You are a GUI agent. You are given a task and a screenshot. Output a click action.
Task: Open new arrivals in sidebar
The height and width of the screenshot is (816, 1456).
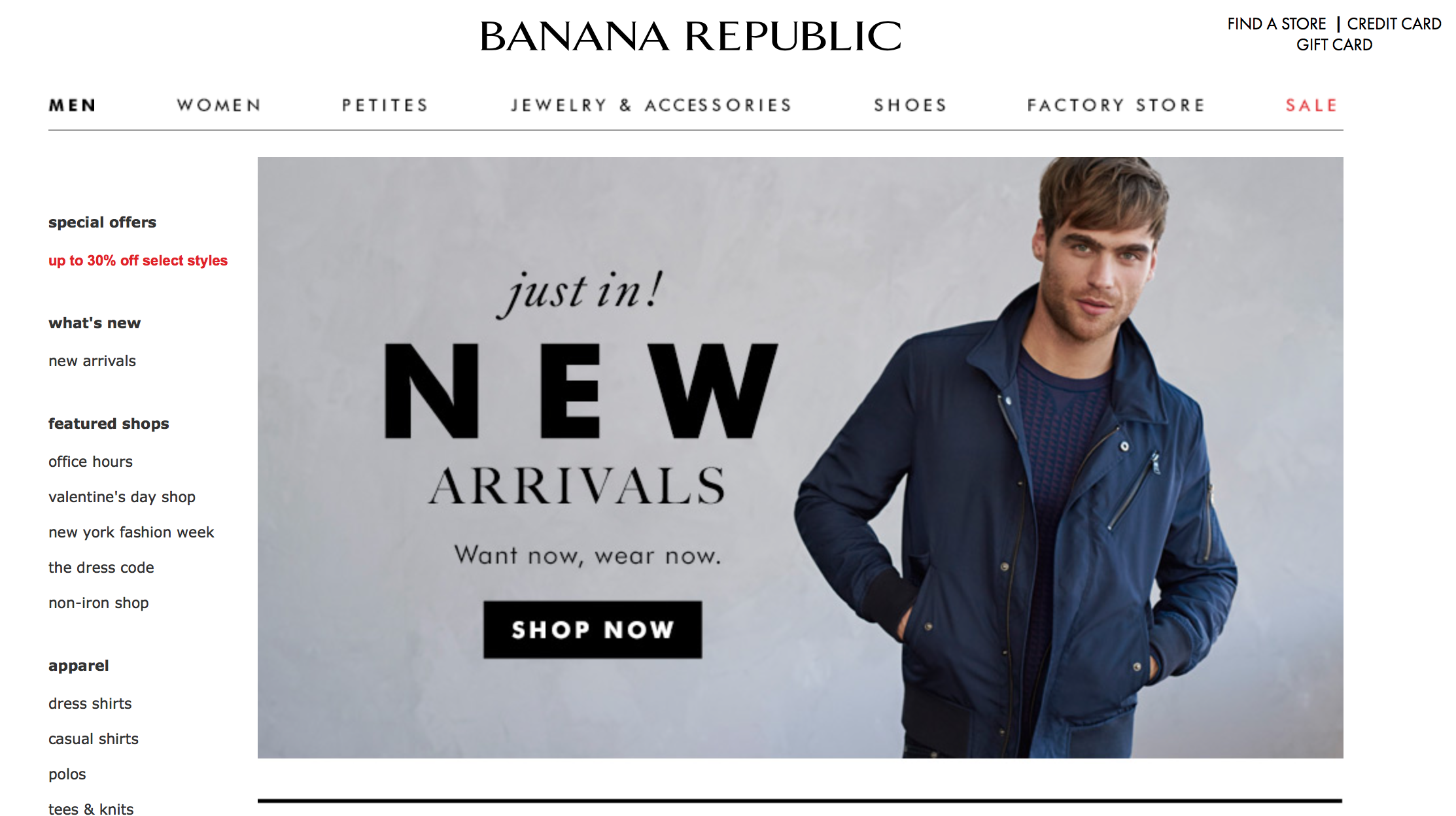[x=92, y=361]
